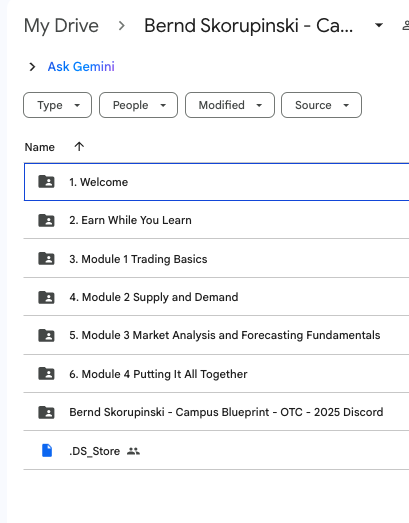Click the folder icon for Module 1 Trading Basics
409x523 pixels.
coord(46,259)
